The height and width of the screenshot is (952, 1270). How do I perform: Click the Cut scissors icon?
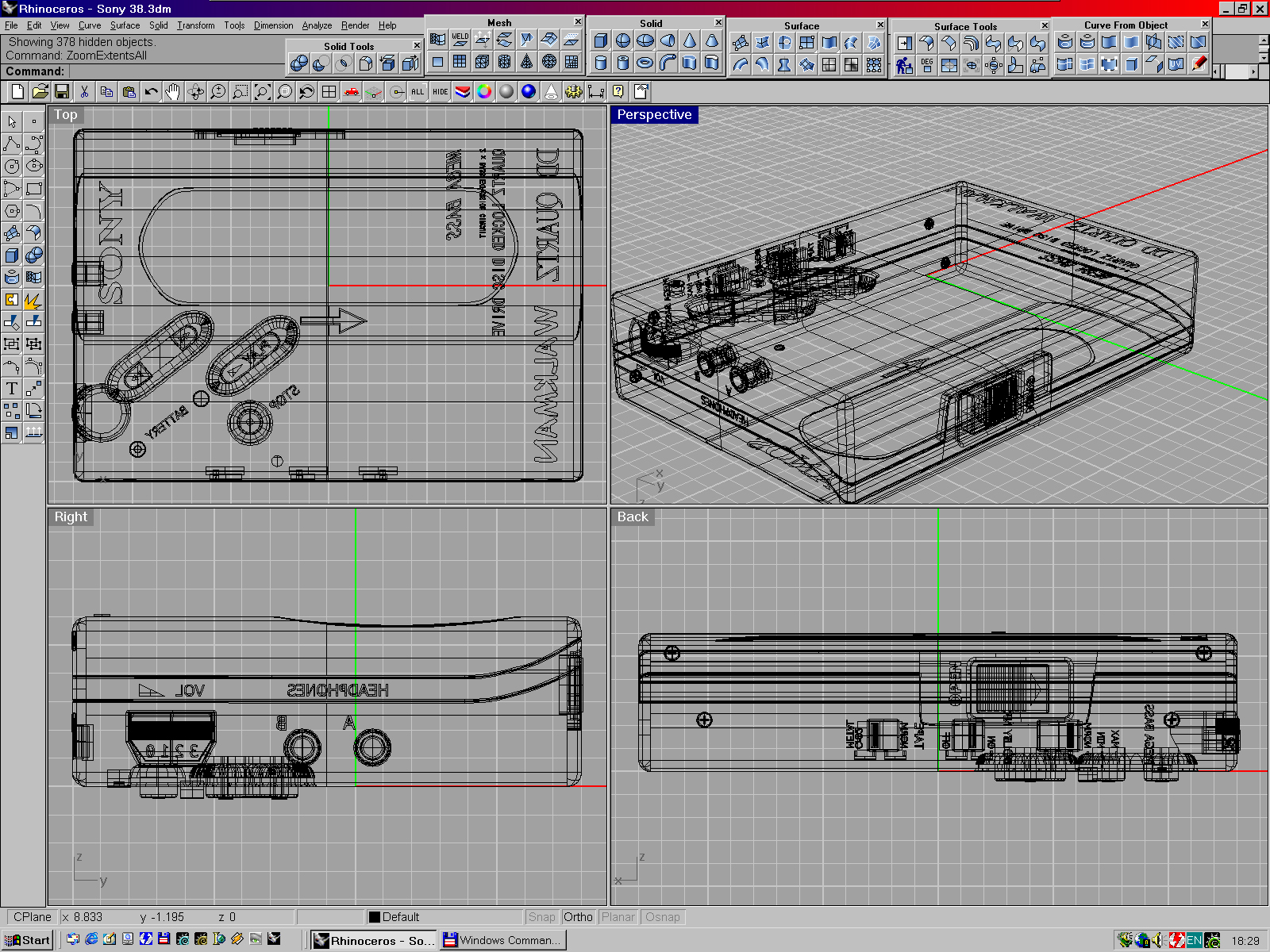tap(84, 92)
